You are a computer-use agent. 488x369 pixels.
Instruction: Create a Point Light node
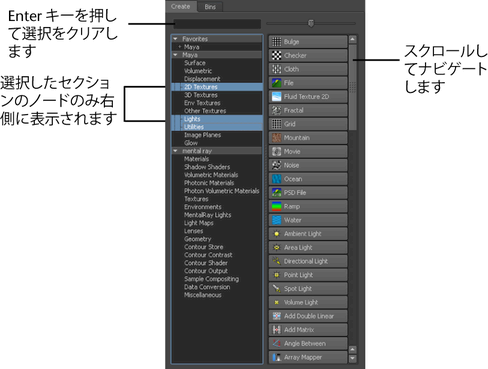[x=308, y=275]
